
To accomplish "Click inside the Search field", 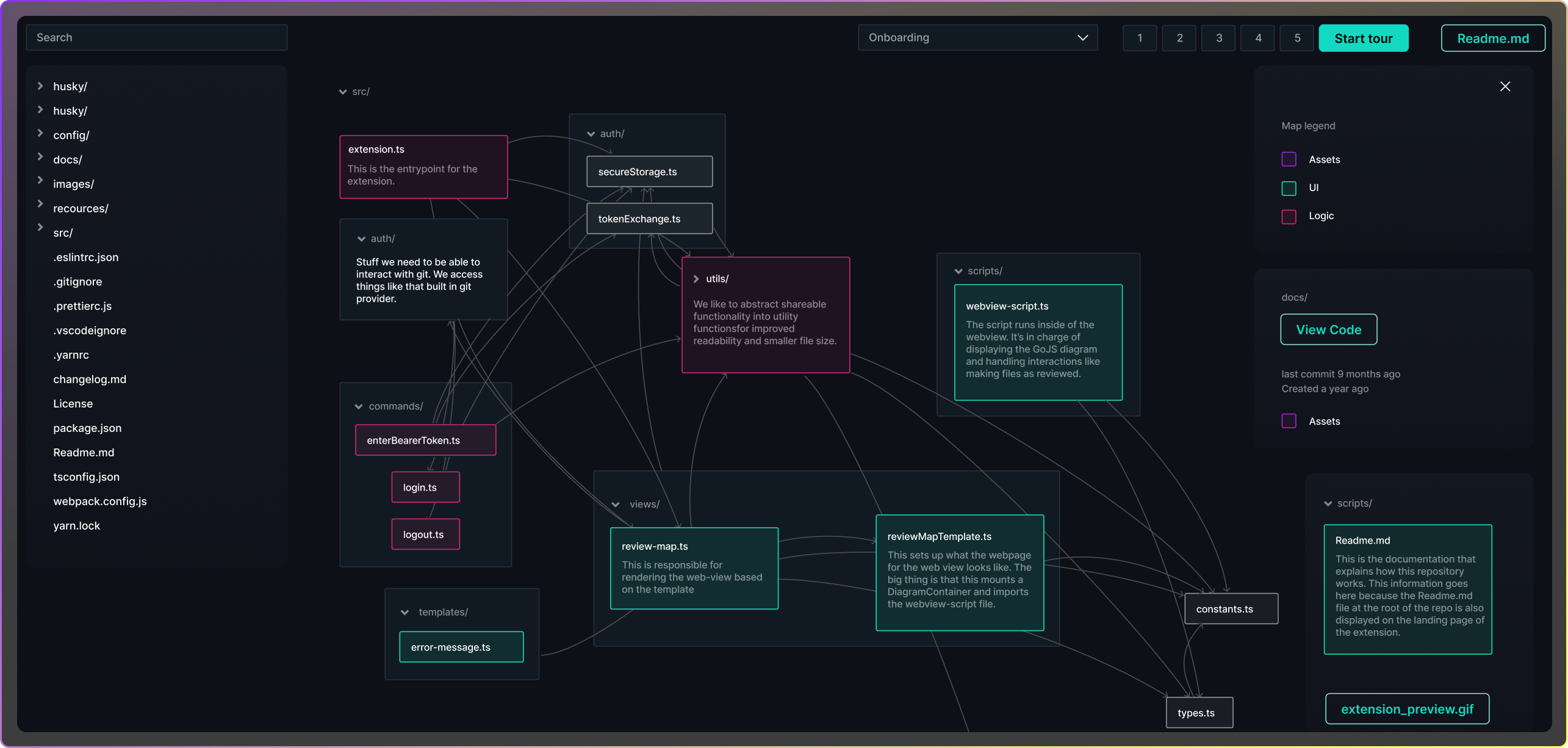I will (156, 37).
